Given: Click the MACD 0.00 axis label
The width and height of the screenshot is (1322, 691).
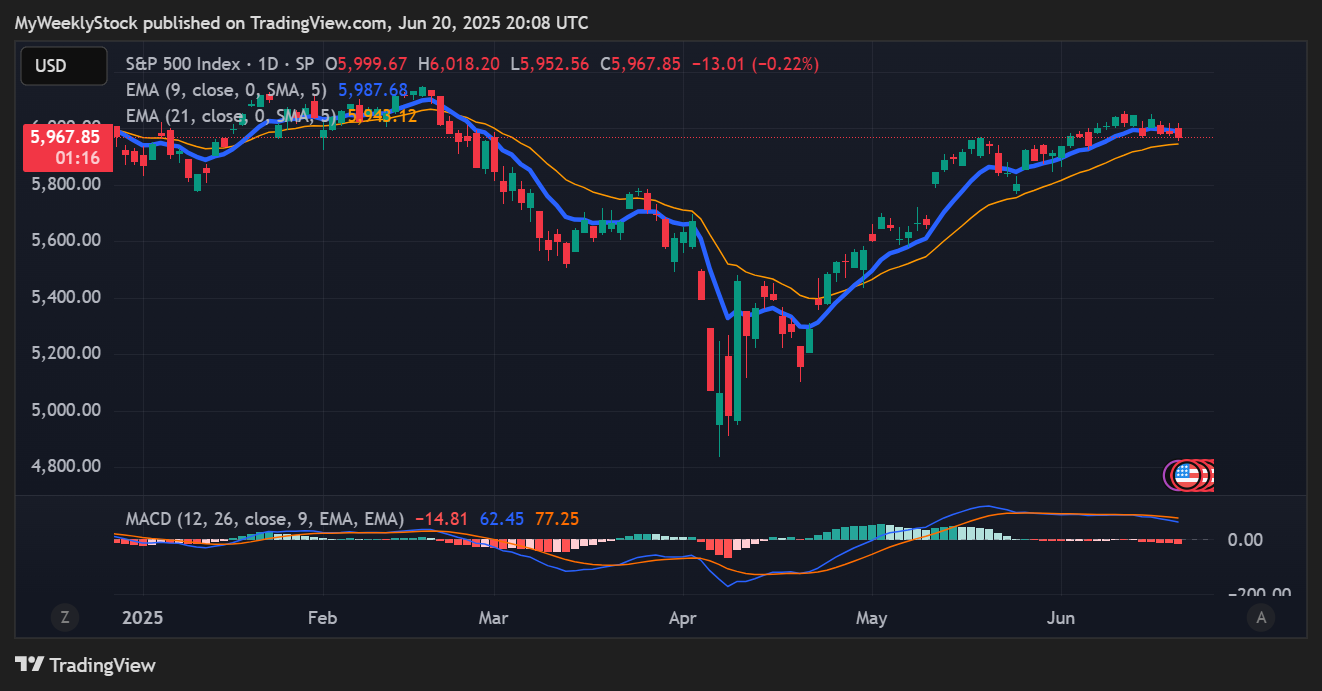Looking at the screenshot, I should coord(1244,540).
